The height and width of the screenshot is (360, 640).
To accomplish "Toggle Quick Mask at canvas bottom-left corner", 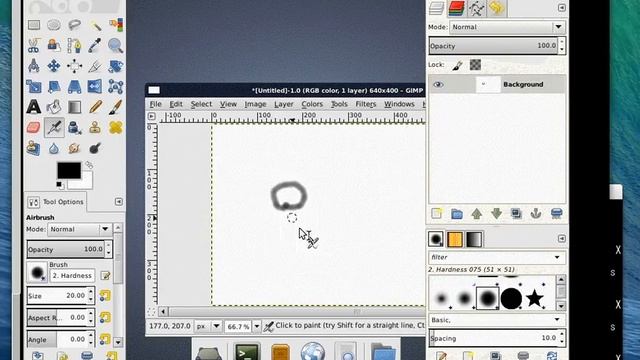I will tap(151, 312).
